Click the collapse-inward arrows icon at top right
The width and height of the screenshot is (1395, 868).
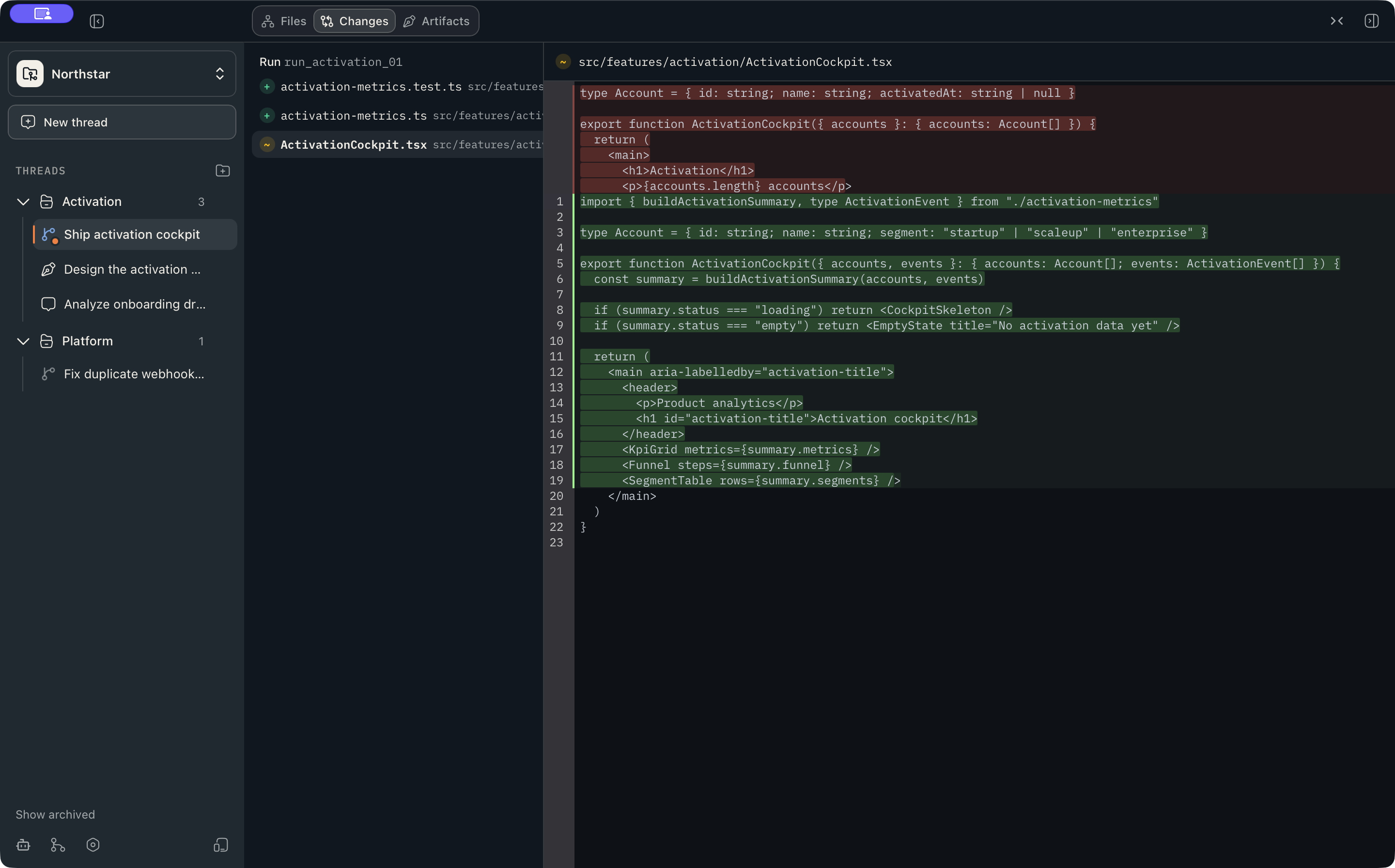coord(1336,21)
